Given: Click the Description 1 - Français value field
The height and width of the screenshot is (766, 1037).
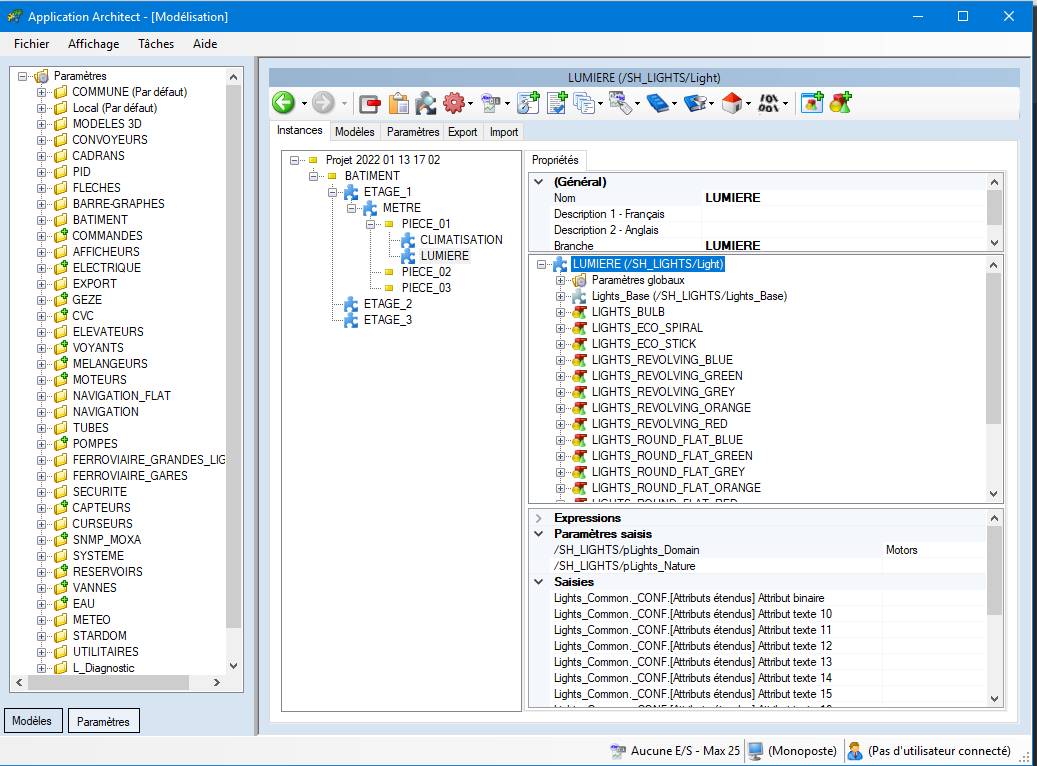Looking at the screenshot, I should tap(844, 214).
